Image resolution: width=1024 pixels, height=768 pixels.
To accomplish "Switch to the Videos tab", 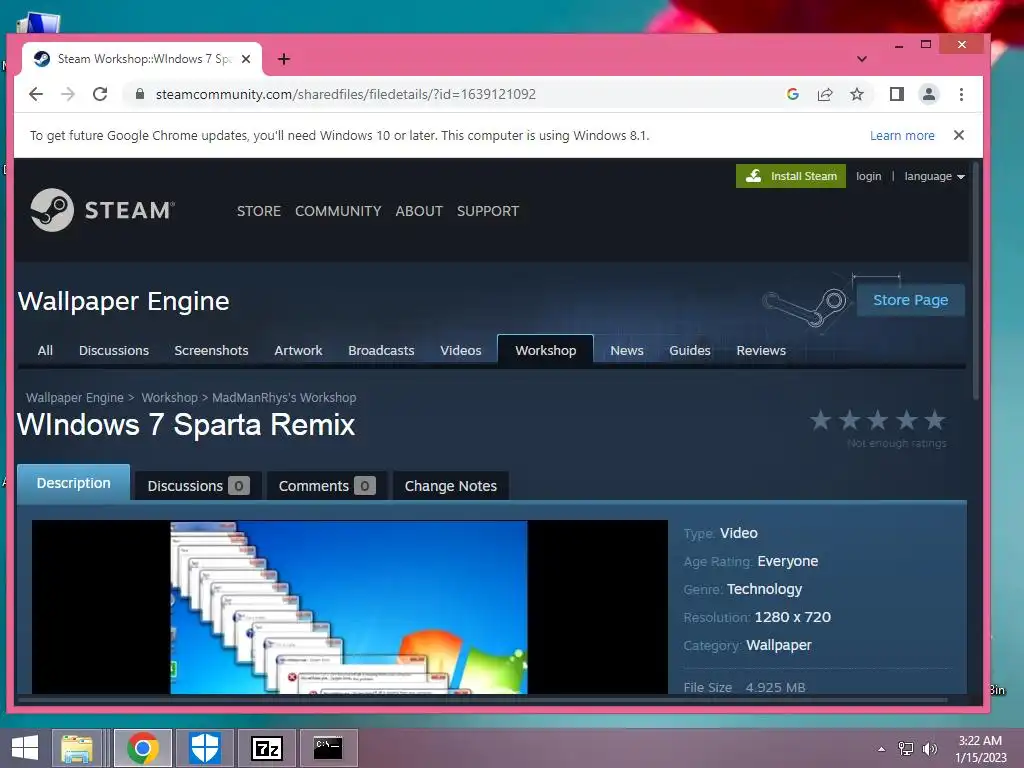I will 460,351.
